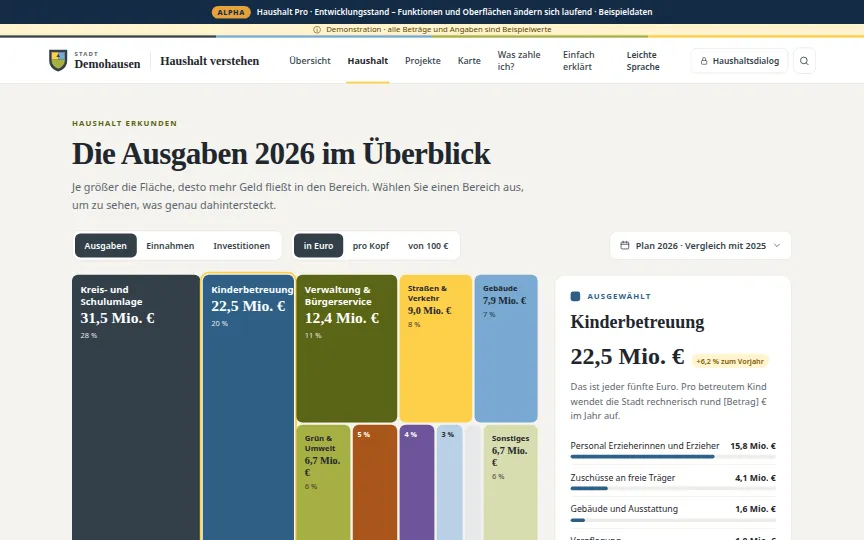Click Kinderbetreuung heading in detail panel
This screenshot has width=864, height=540.
click(x=637, y=322)
